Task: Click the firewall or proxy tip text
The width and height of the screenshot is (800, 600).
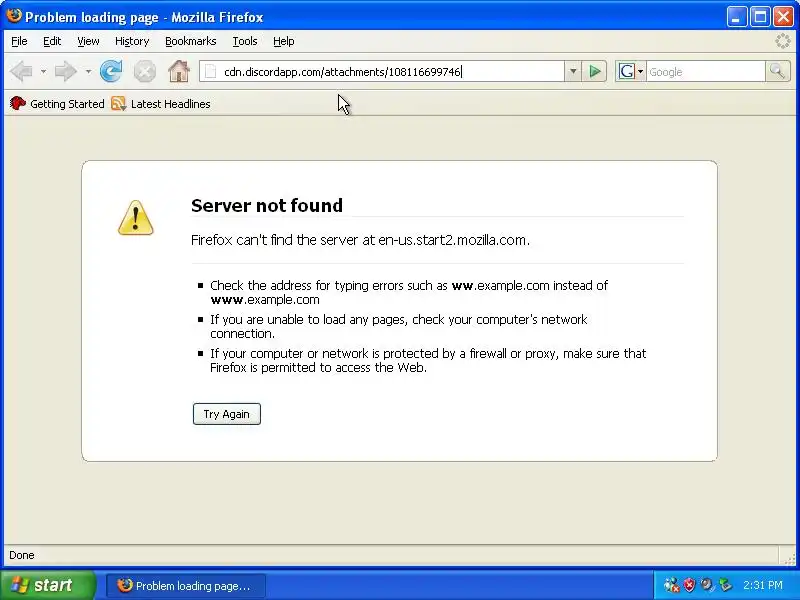Action: coord(428,360)
